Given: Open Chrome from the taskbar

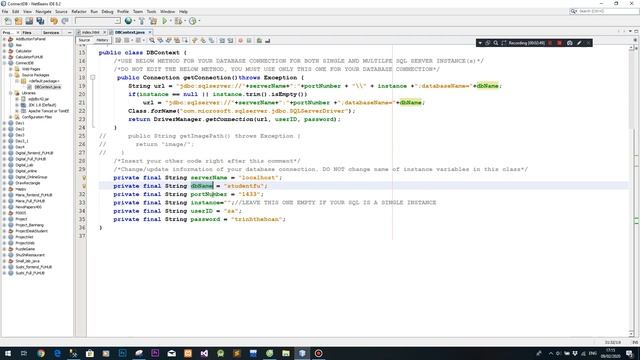Looking at the screenshot, I should 41,353.
